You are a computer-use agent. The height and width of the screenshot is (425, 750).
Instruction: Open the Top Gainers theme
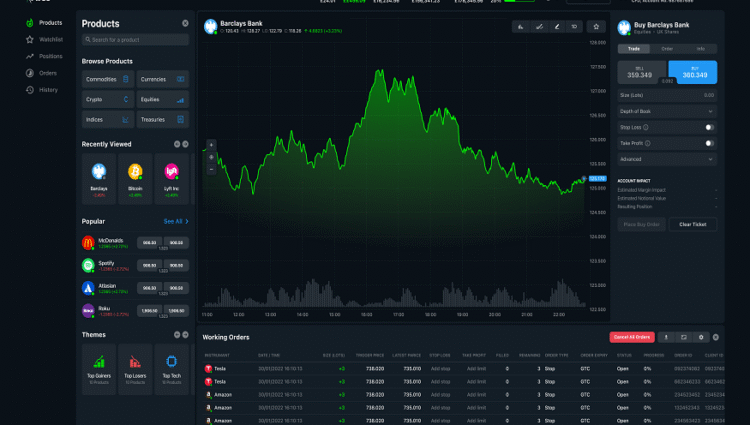tap(99, 369)
